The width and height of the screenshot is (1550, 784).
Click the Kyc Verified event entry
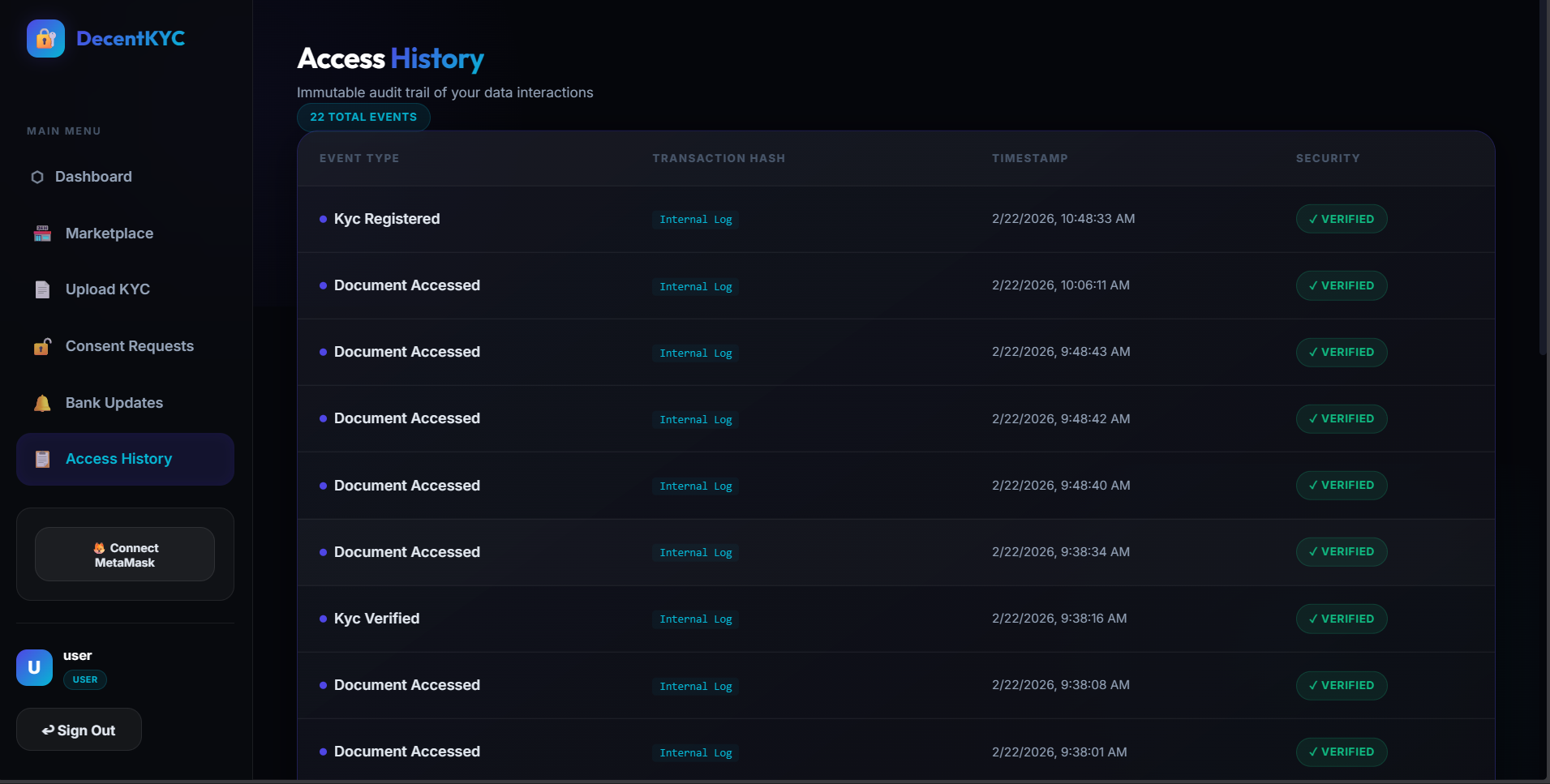[x=376, y=619]
